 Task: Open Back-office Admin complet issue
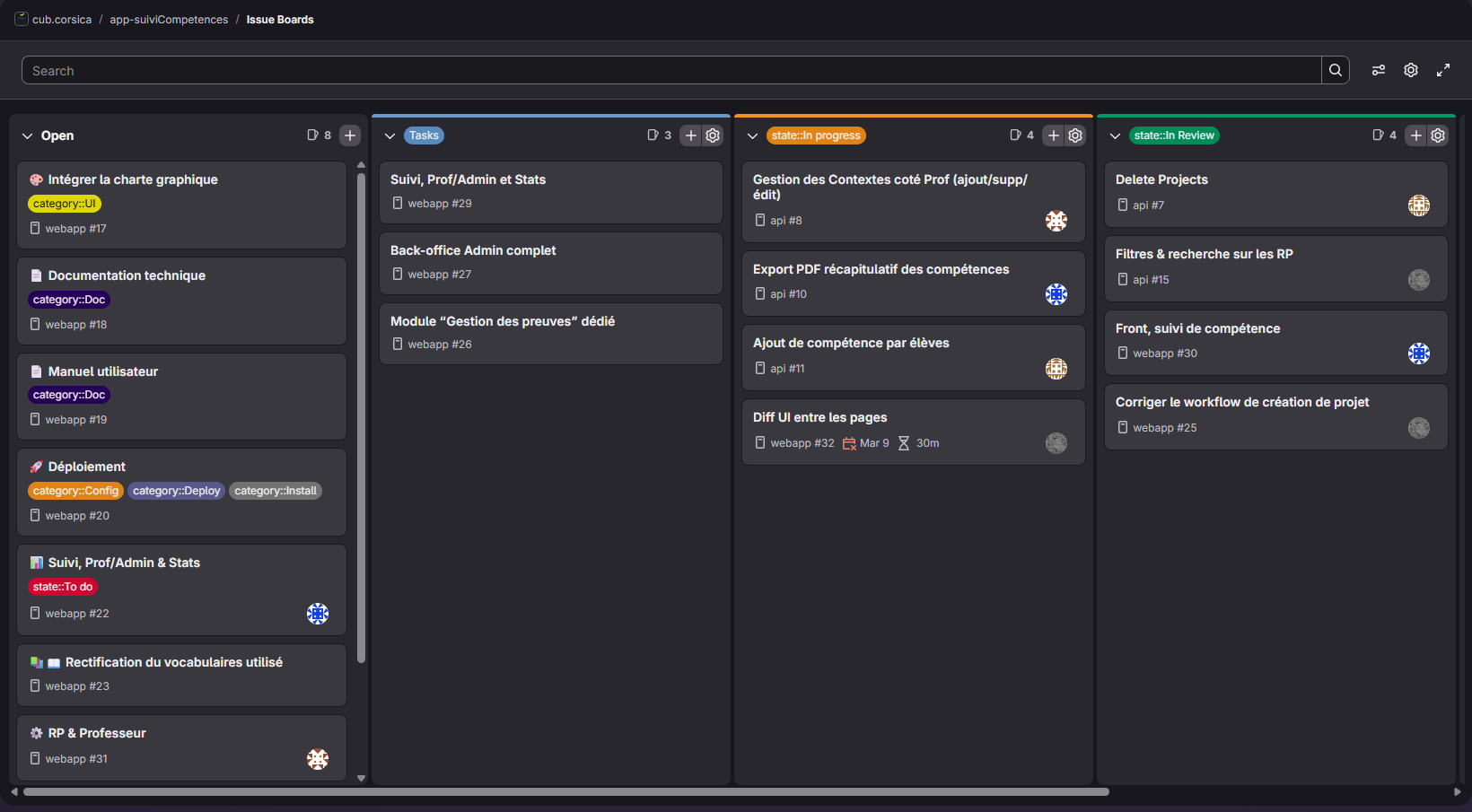(473, 250)
